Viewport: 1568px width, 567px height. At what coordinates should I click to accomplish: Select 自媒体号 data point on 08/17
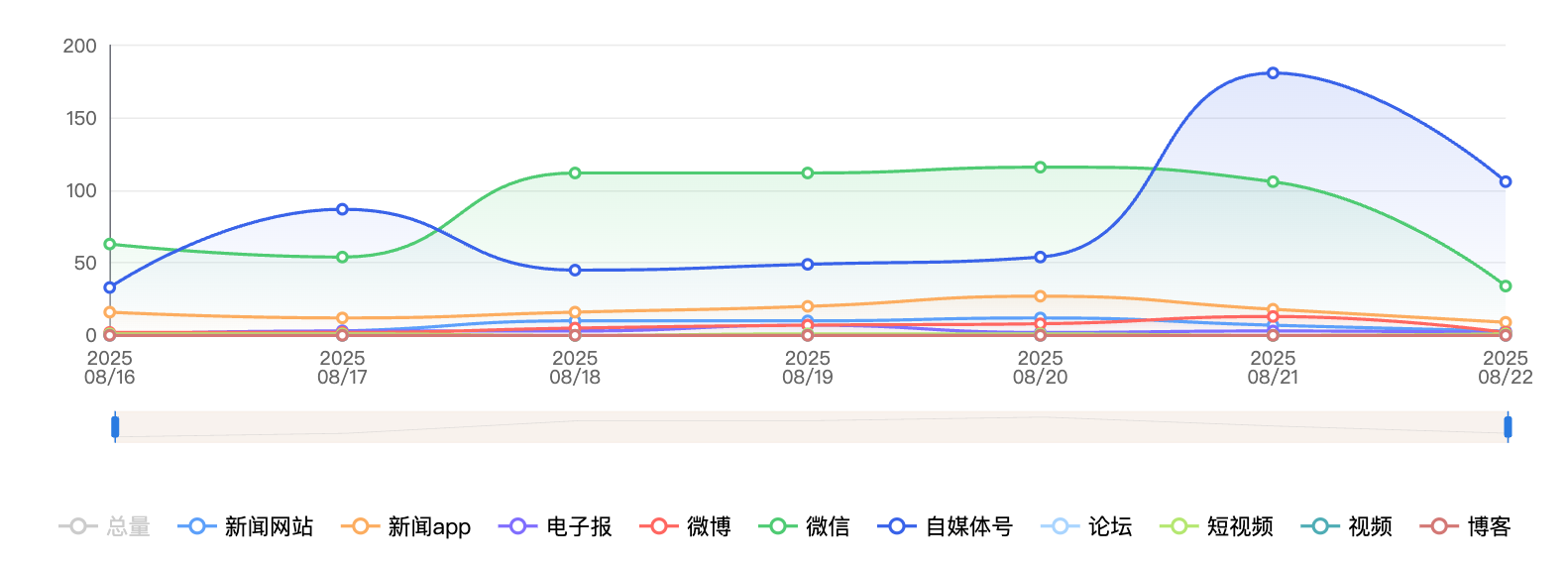pos(342,209)
